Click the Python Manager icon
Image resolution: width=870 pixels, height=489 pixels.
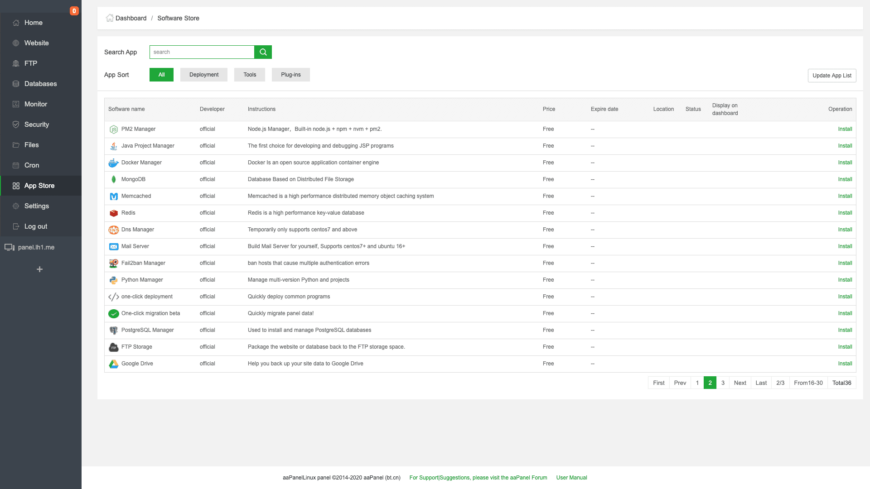(113, 280)
